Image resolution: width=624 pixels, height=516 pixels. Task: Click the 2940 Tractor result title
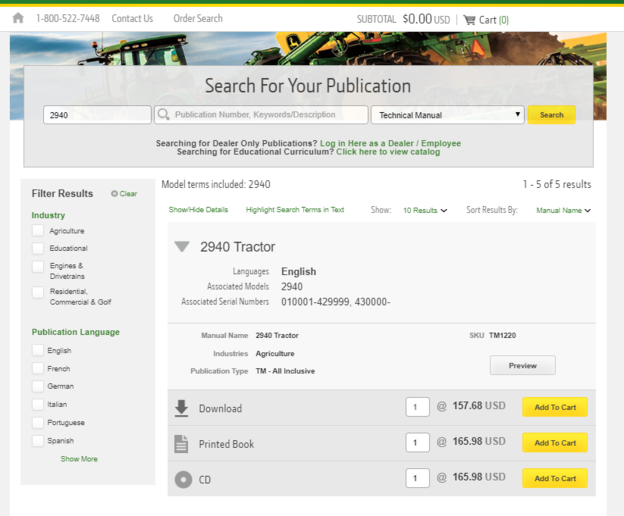pos(238,247)
